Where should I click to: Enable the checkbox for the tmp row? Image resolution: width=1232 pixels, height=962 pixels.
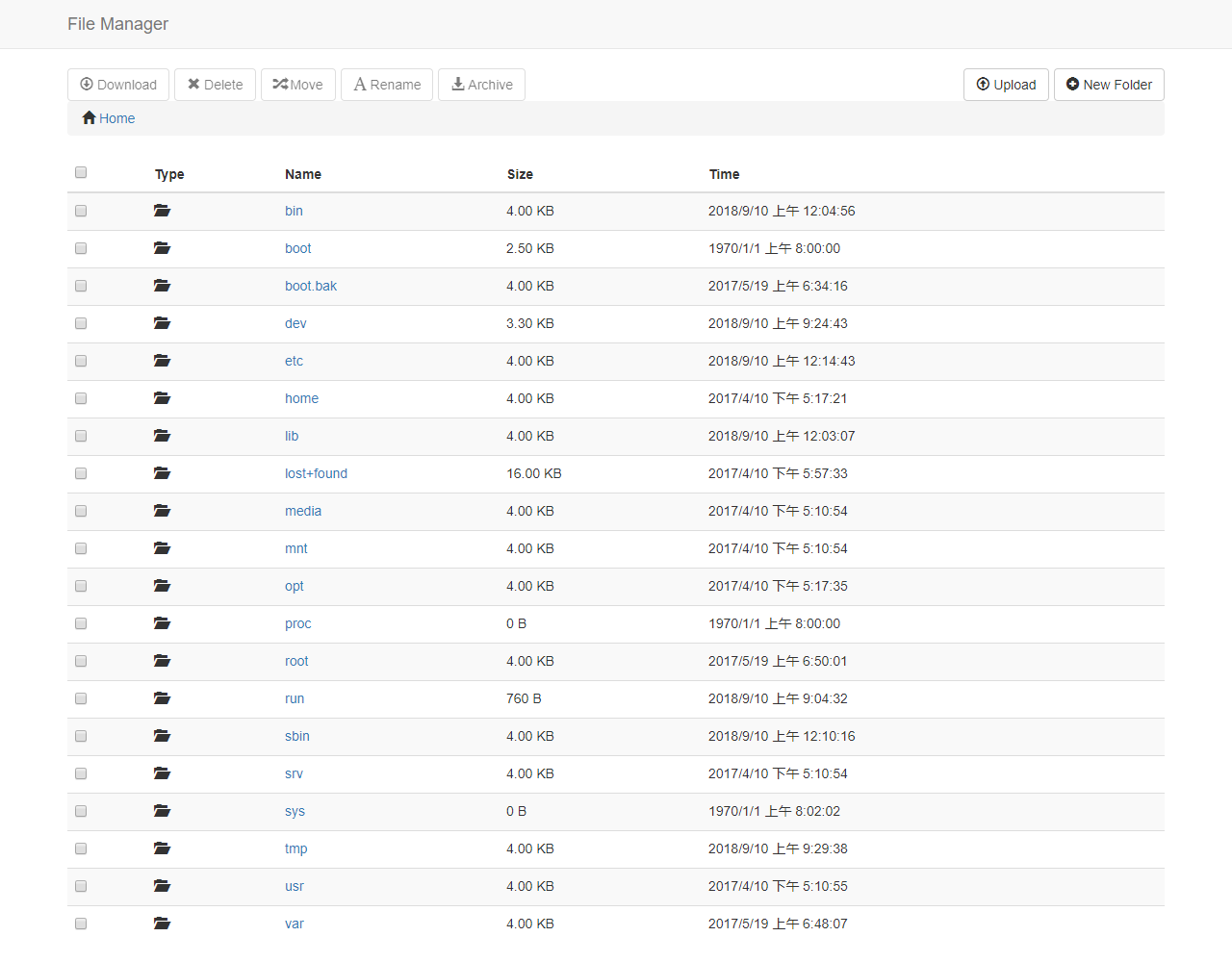pos(81,848)
